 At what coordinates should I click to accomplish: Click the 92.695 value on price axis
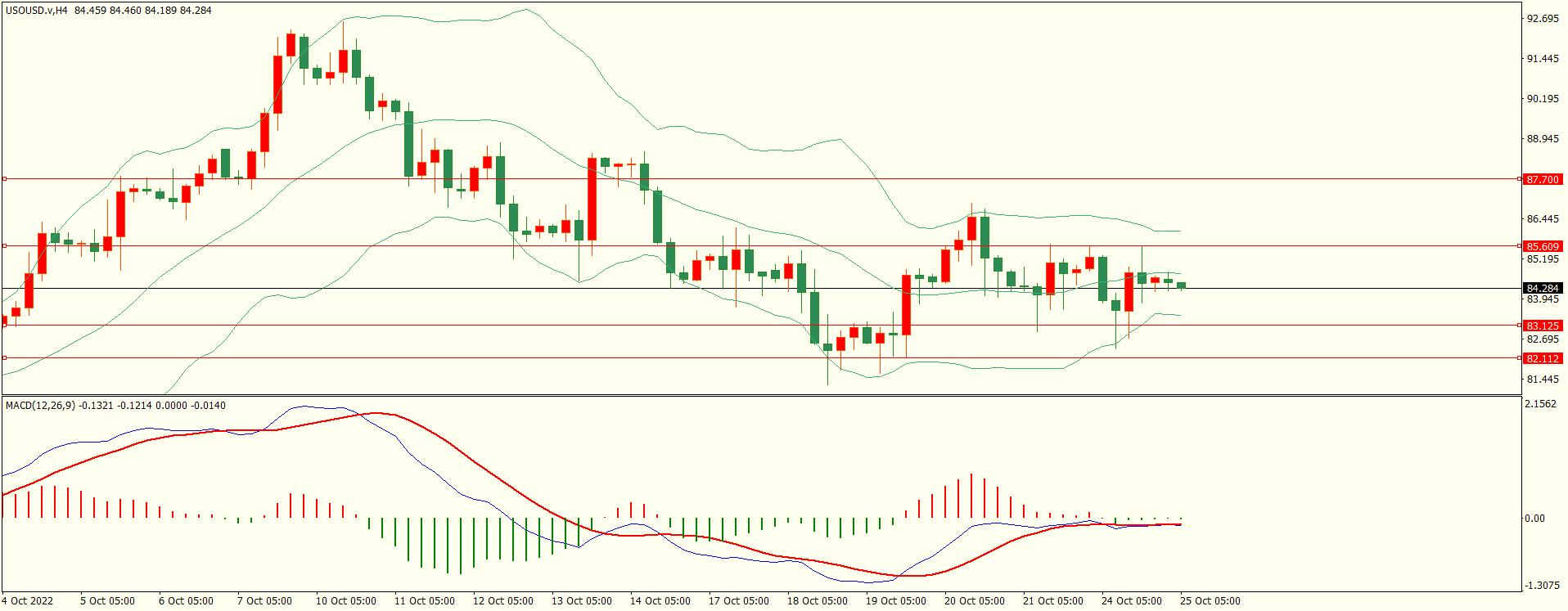pyautogui.click(x=1543, y=19)
